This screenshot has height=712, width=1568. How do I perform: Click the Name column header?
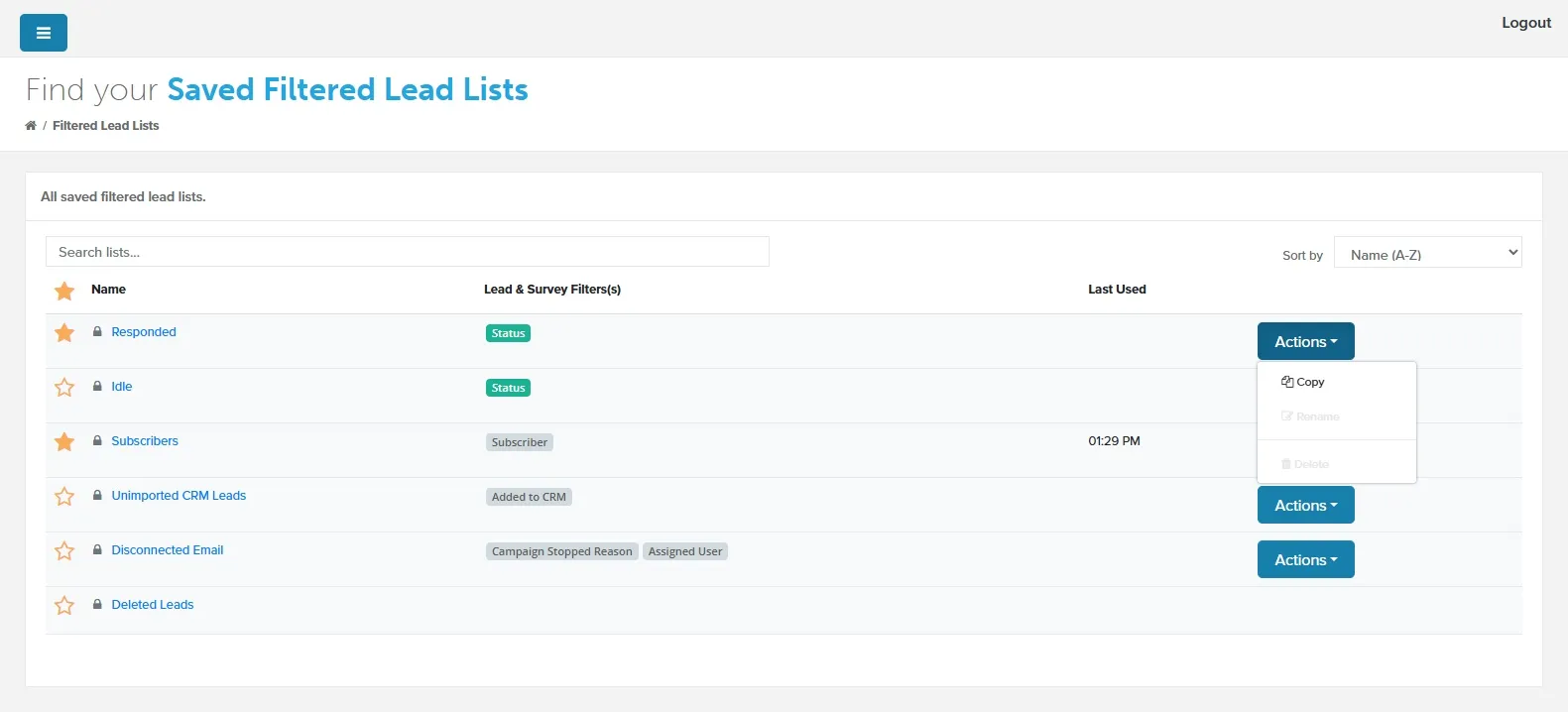coord(108,290)
